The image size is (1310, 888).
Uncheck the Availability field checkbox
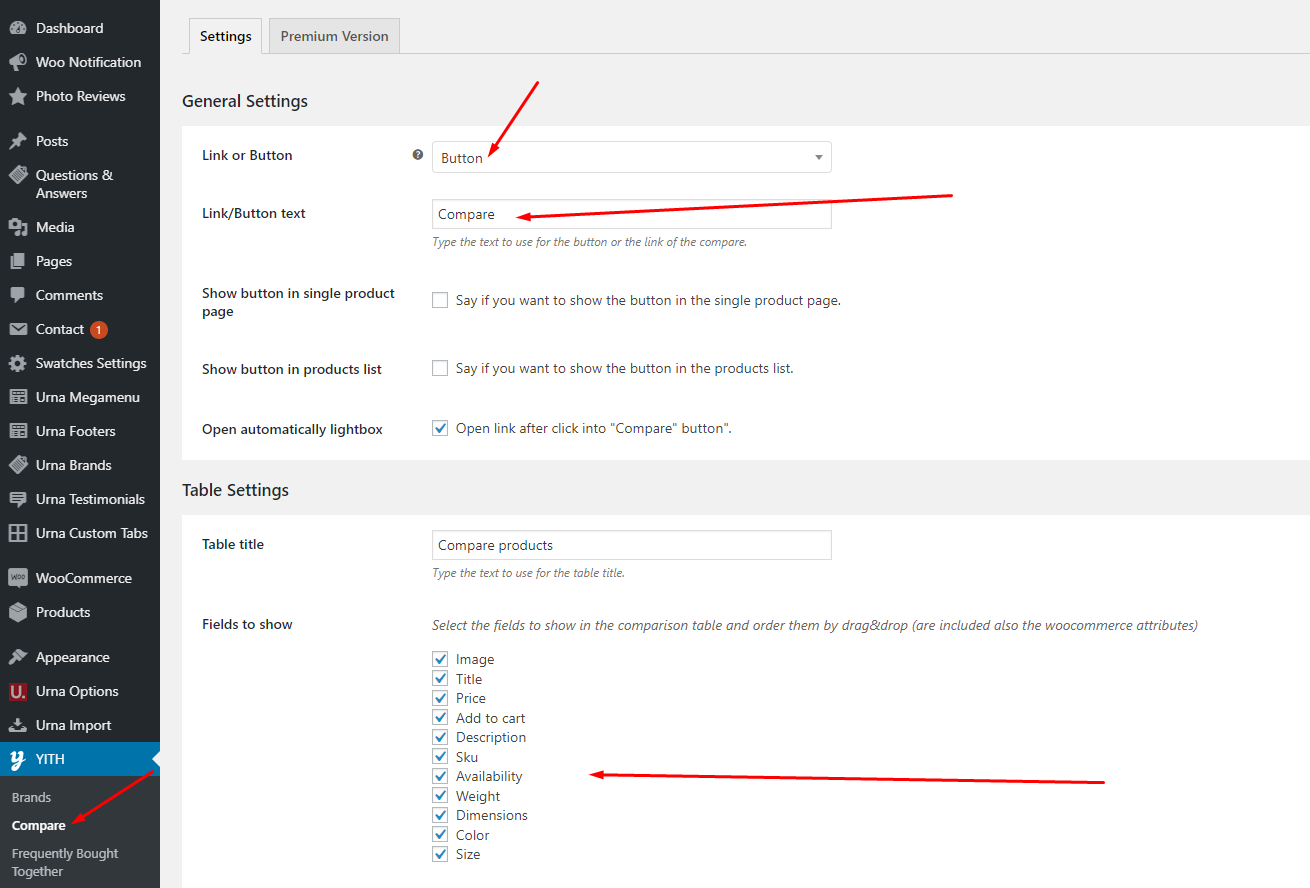[x=440, y=776]
